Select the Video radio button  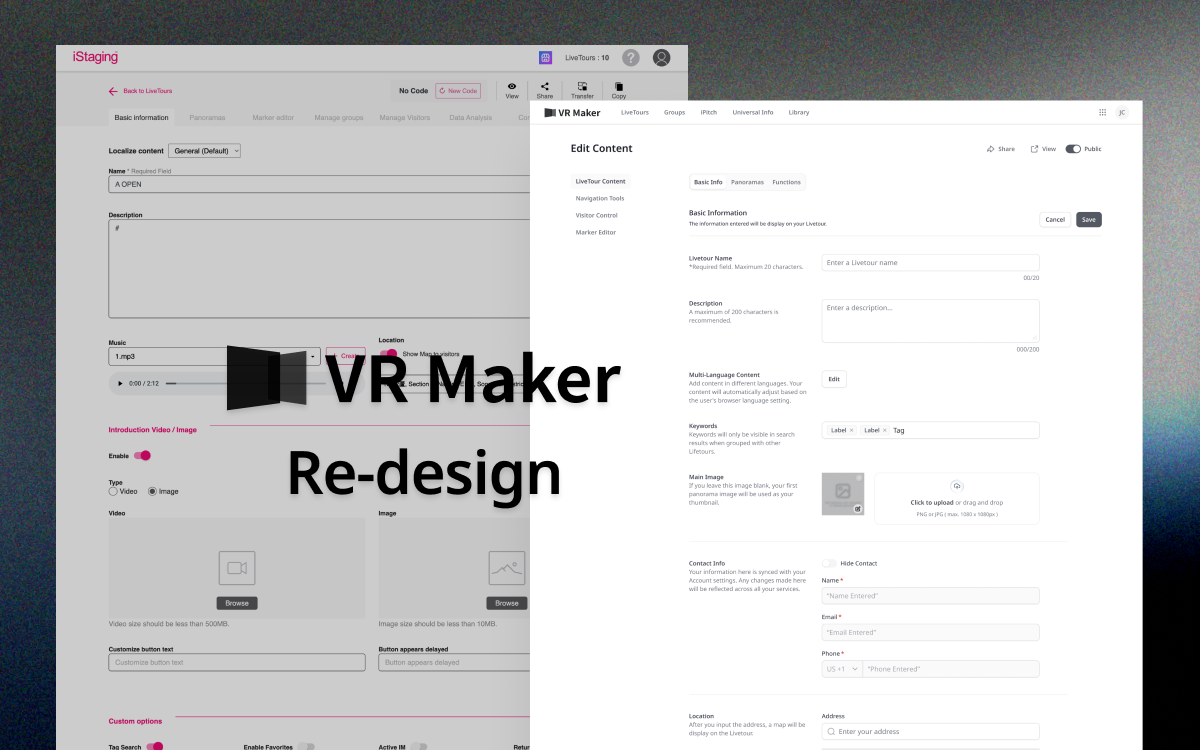(113, 491)
